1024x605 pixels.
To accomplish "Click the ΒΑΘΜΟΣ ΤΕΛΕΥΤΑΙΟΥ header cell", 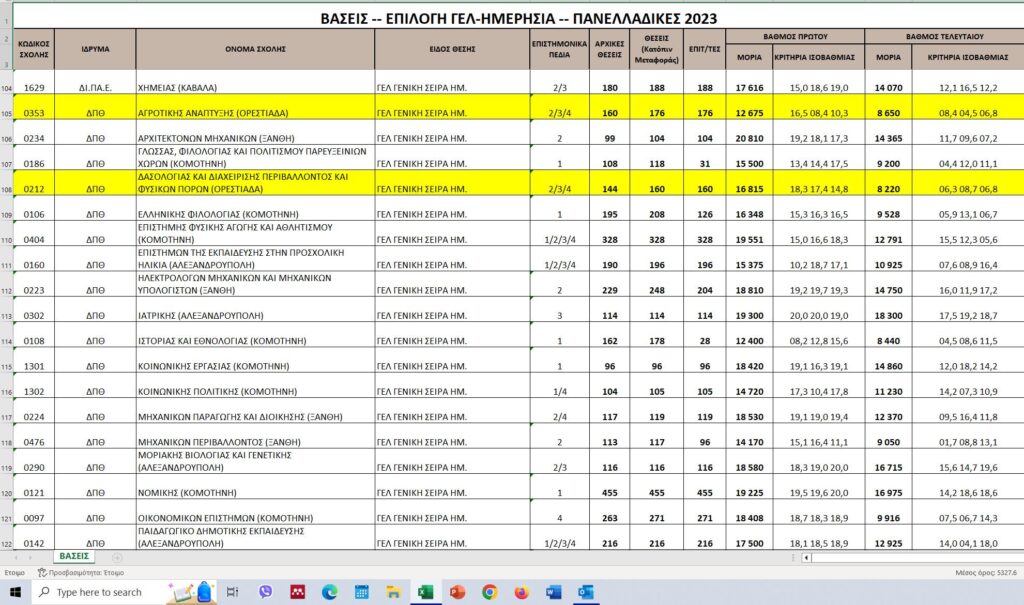I will tap(944, 37).
